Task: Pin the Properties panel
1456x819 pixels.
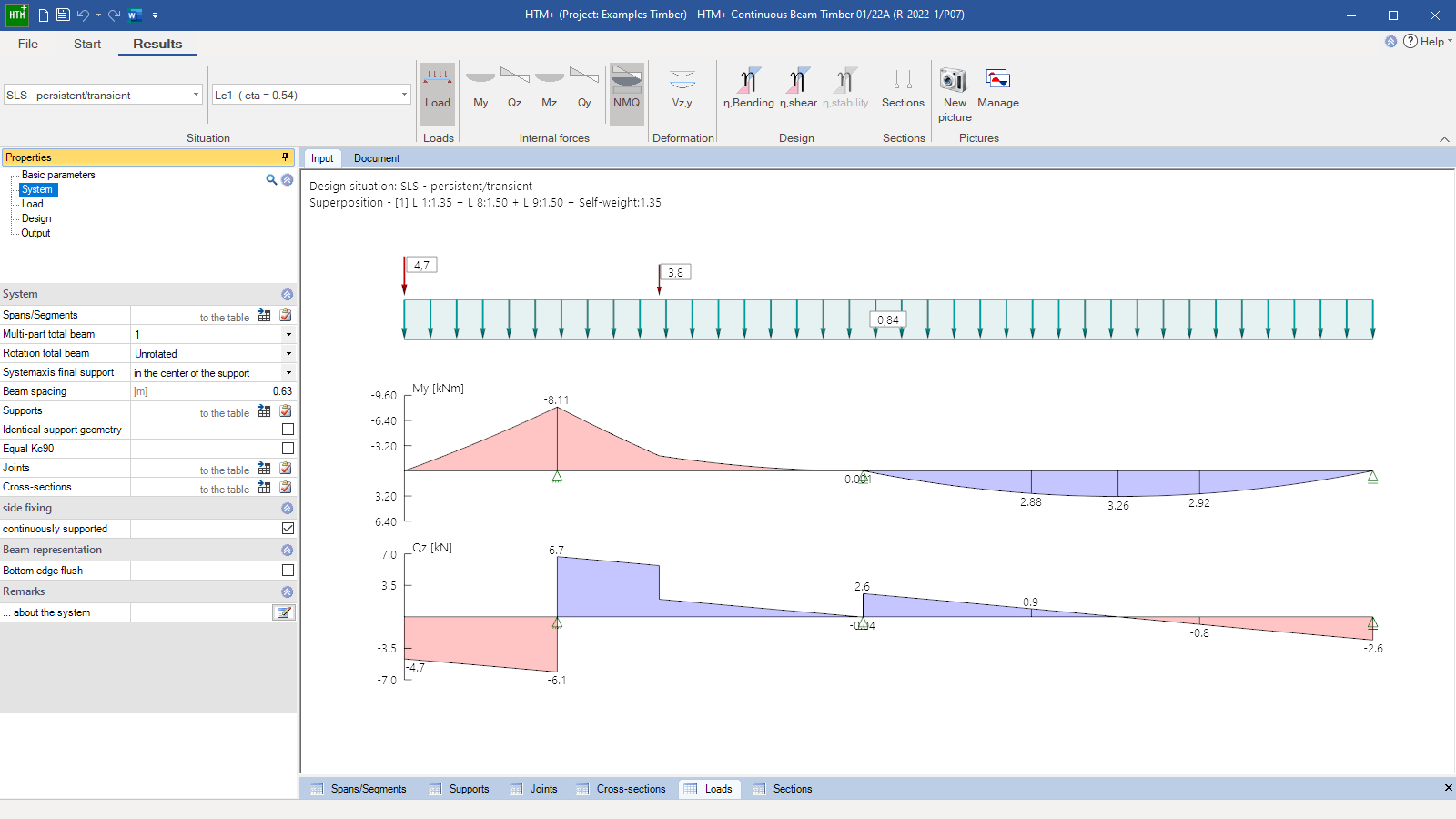Action: coord(285,157)
